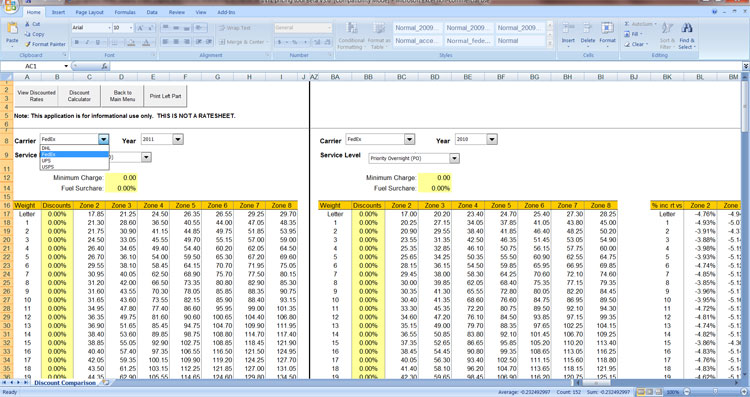The width and height of the screenshot is (750, 397).
Task: Align text right
Action: click(x=187, y=42)
